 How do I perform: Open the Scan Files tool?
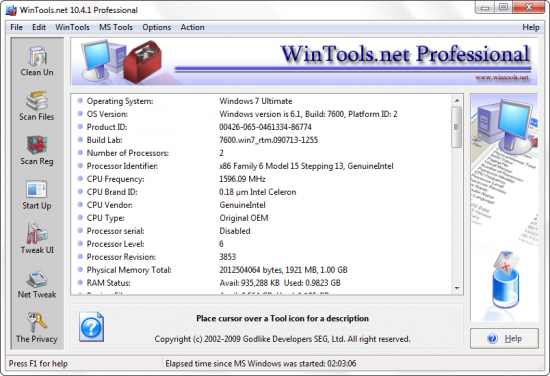[x=37, y=106]
